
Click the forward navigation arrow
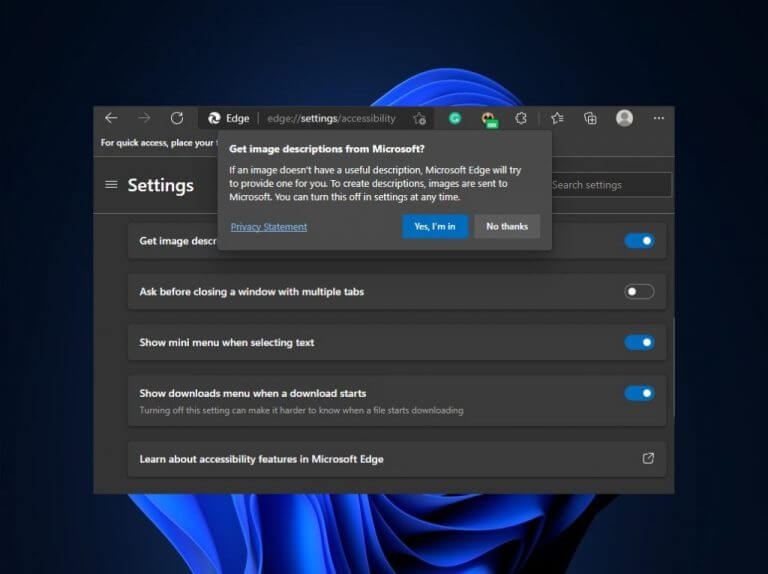[144, 118]
